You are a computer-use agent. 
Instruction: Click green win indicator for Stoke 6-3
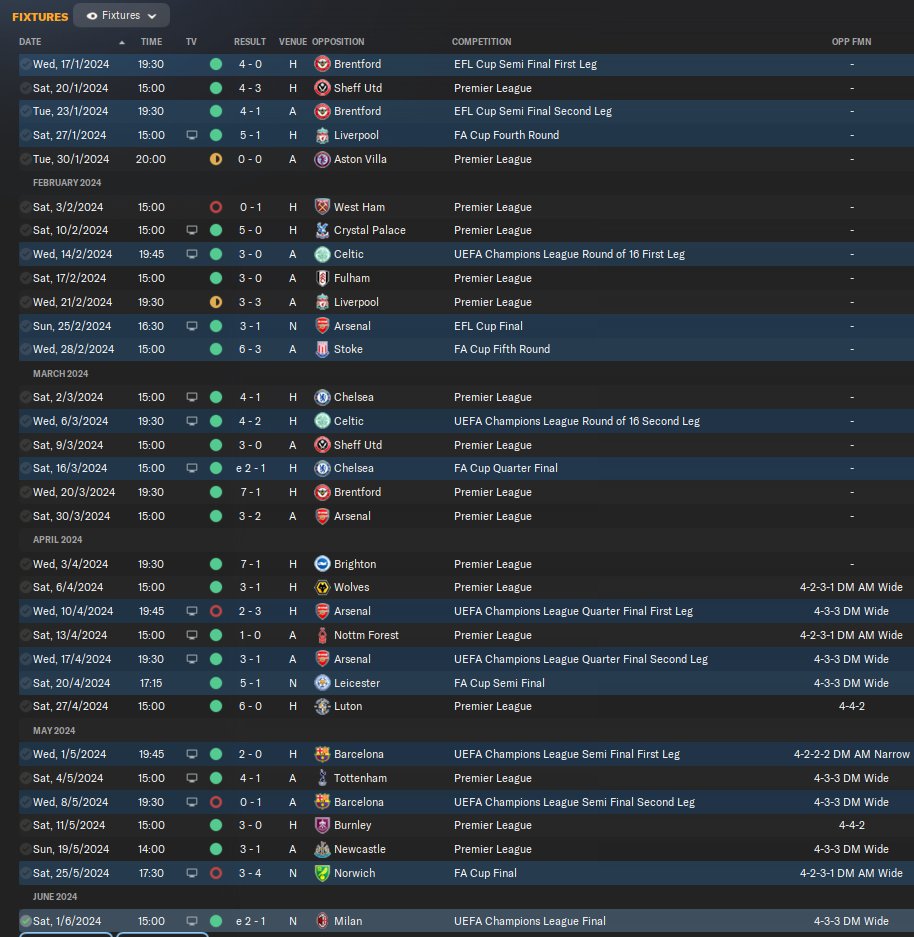(x=216, y=349)
